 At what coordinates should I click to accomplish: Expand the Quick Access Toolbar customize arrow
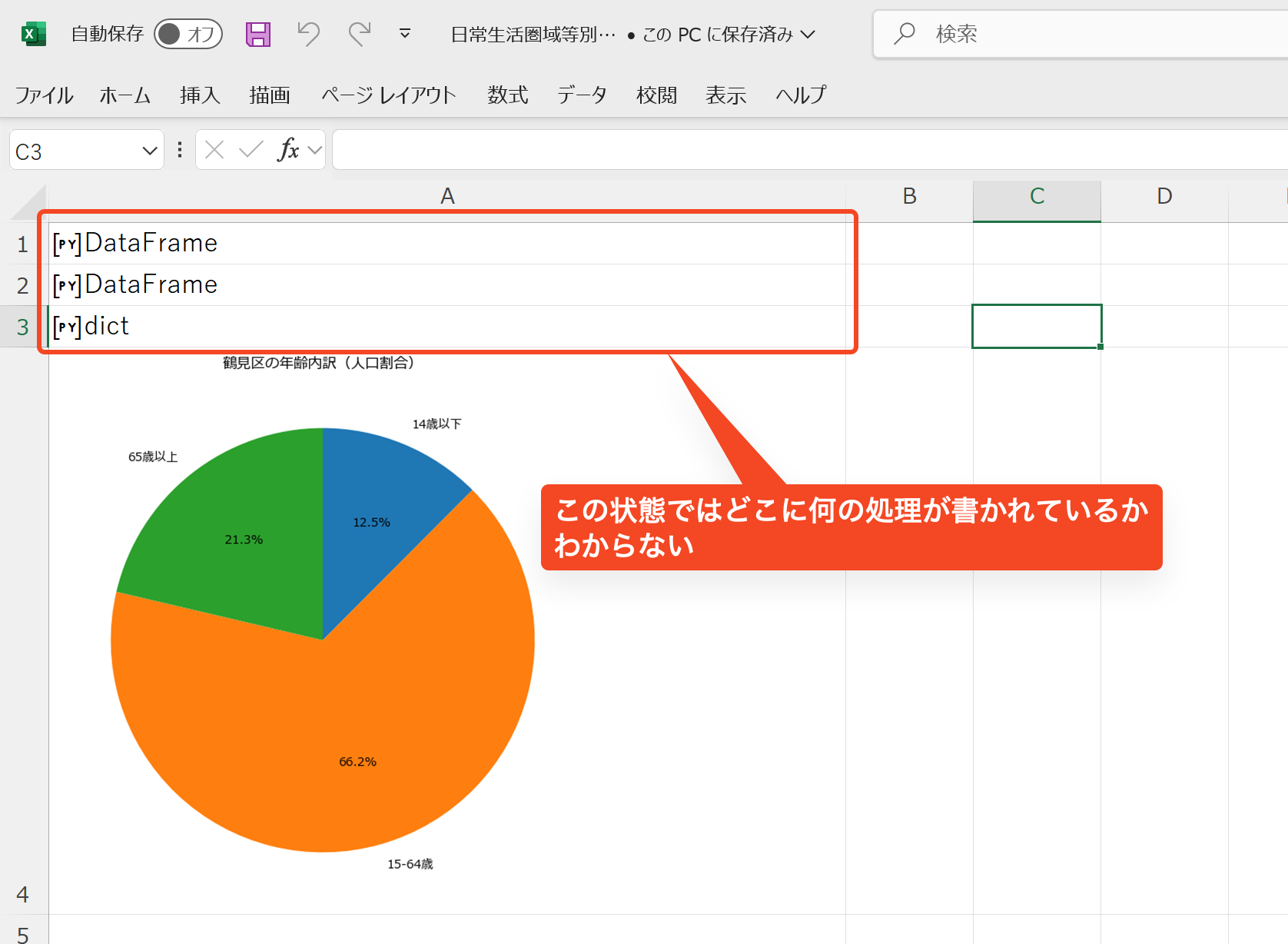click(x=405, y=34)
